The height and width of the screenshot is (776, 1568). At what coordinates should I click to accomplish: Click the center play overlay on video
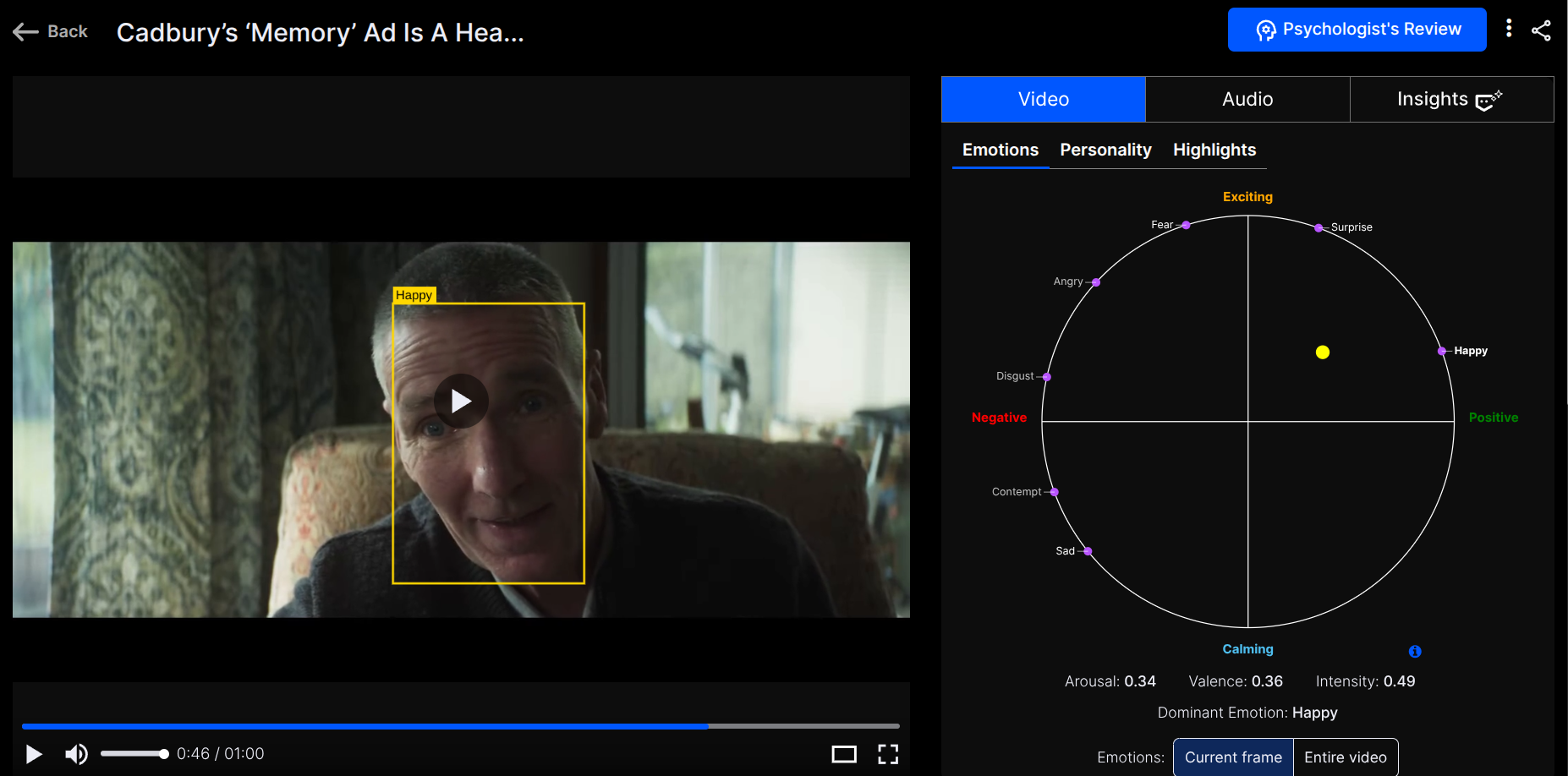click(x=461, y=401)
